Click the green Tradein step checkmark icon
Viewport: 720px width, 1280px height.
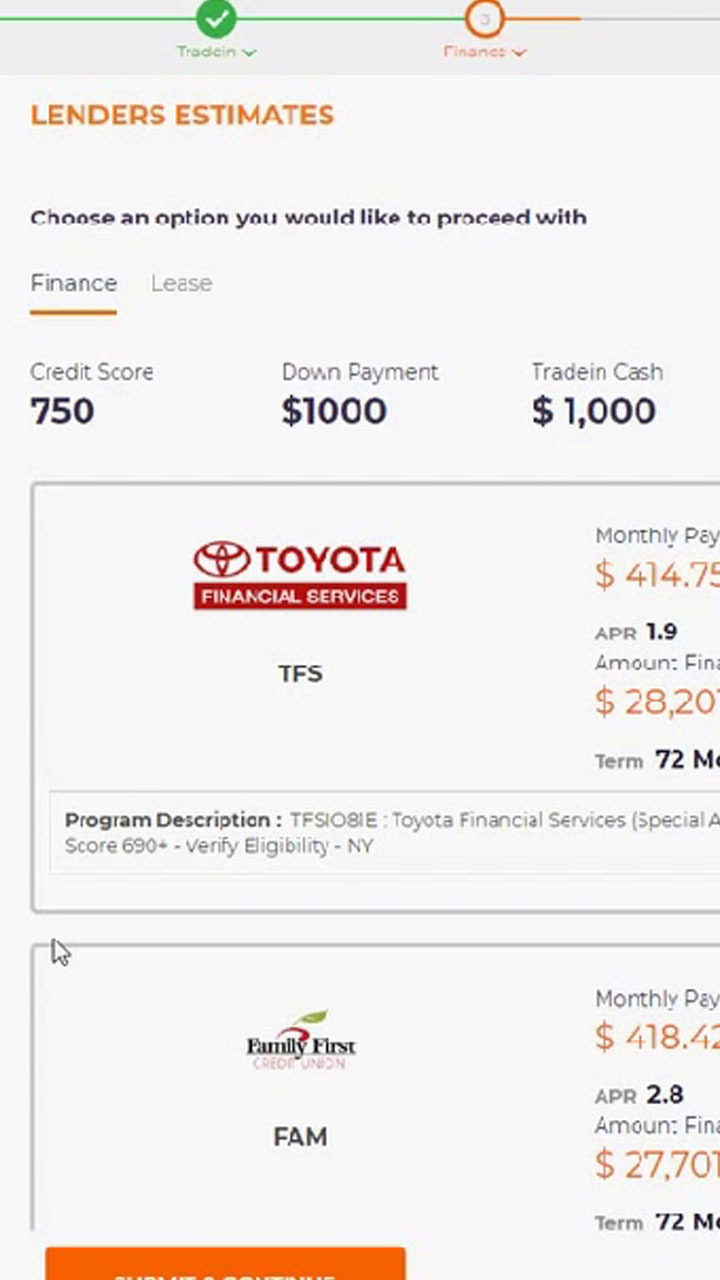coord(216,18)
